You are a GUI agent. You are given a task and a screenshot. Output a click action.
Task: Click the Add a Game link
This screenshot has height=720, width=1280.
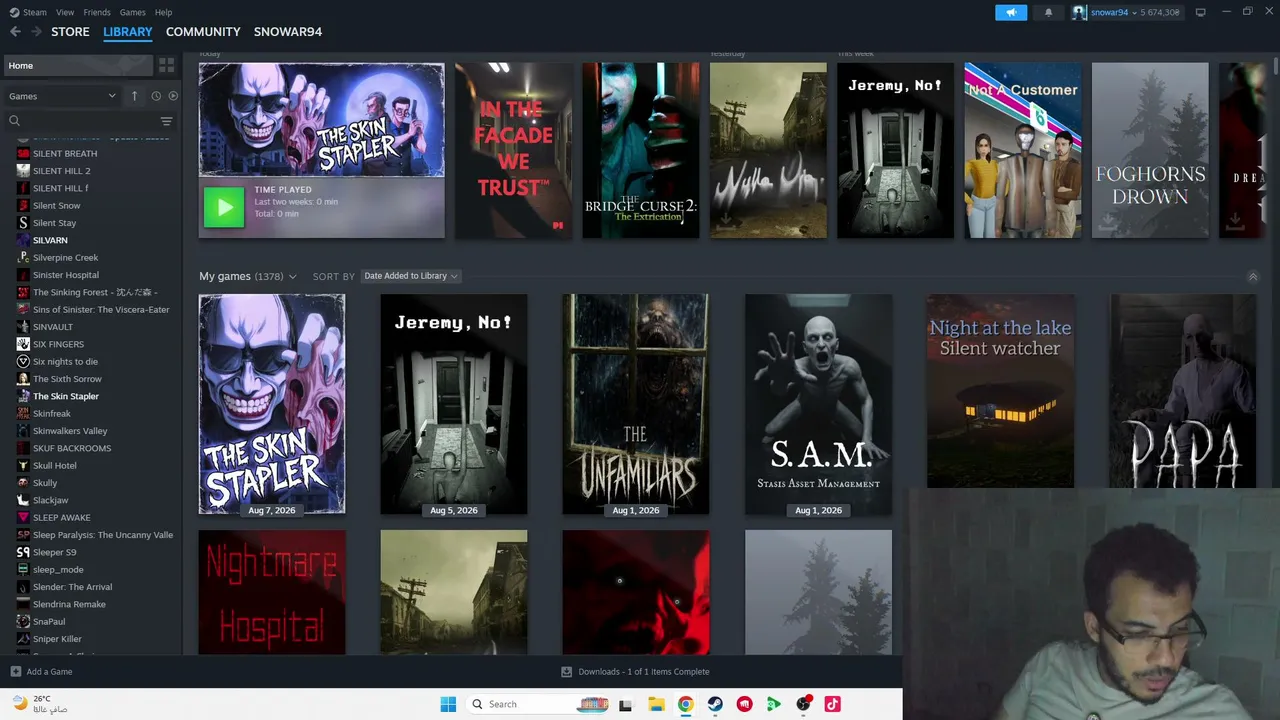point(49,672)
